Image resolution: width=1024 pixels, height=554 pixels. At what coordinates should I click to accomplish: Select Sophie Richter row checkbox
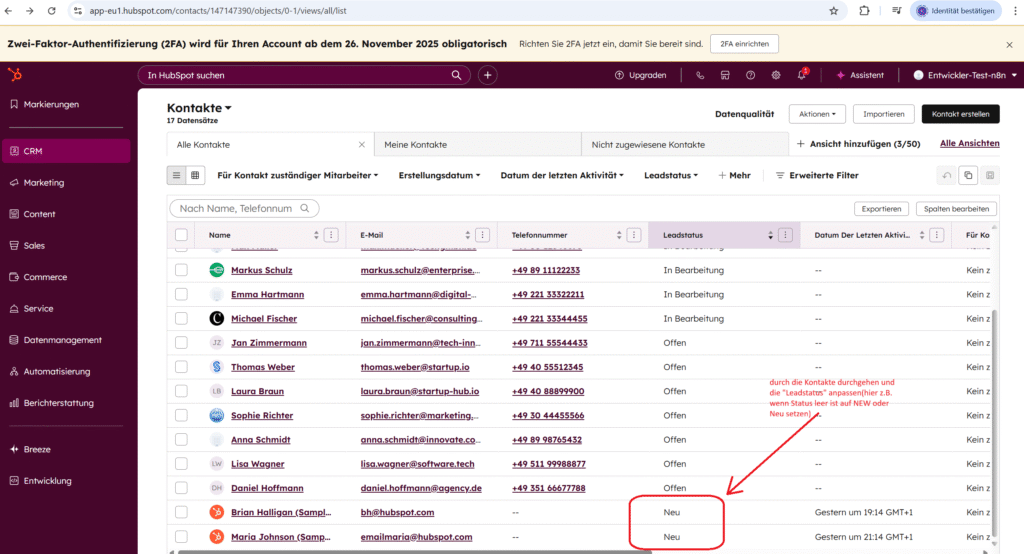tap(182, 415)
